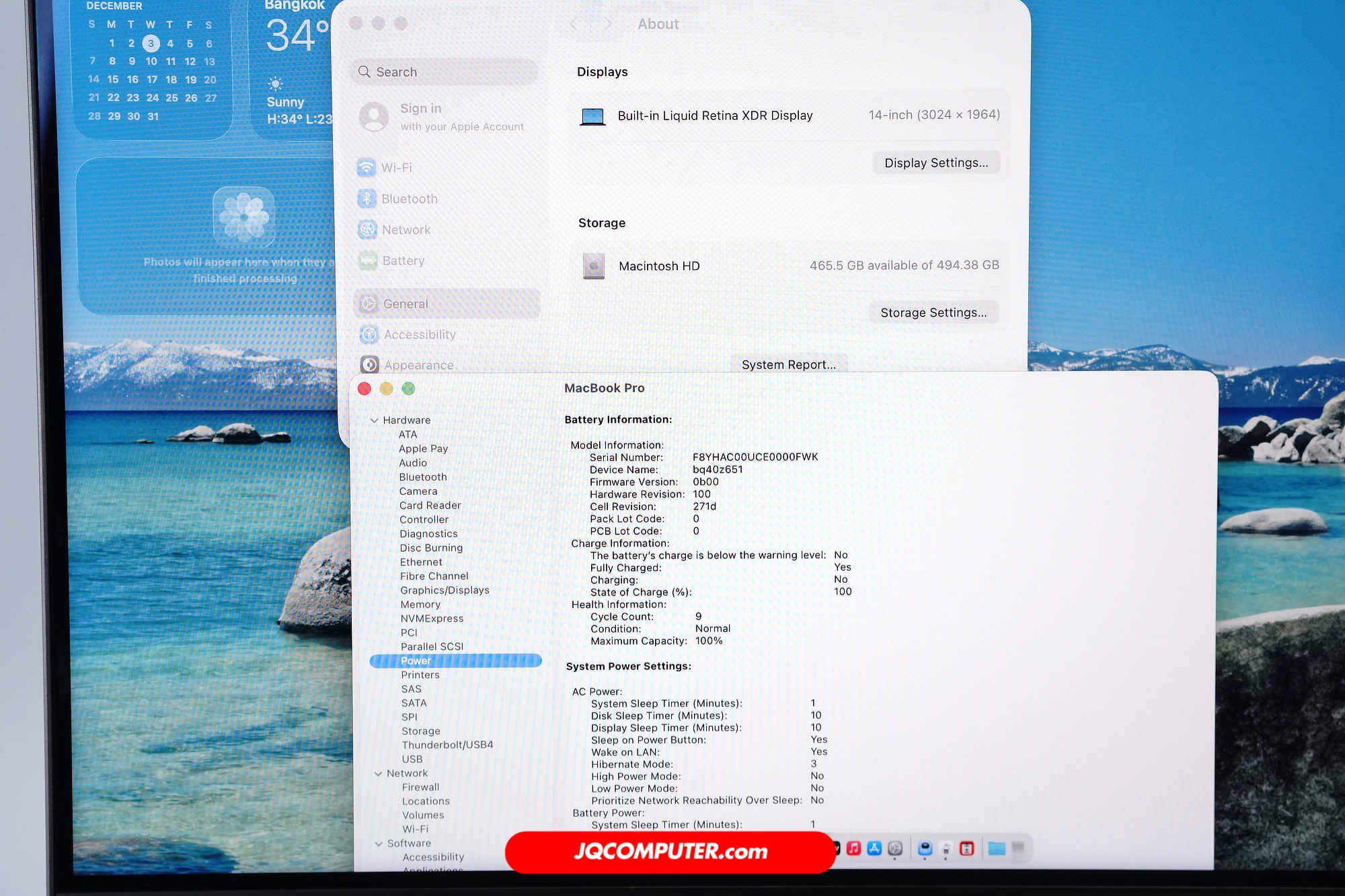Open Trash in the Dock
The height and width of the screenshot is (896, 1345).
(x=1017, y=849)
